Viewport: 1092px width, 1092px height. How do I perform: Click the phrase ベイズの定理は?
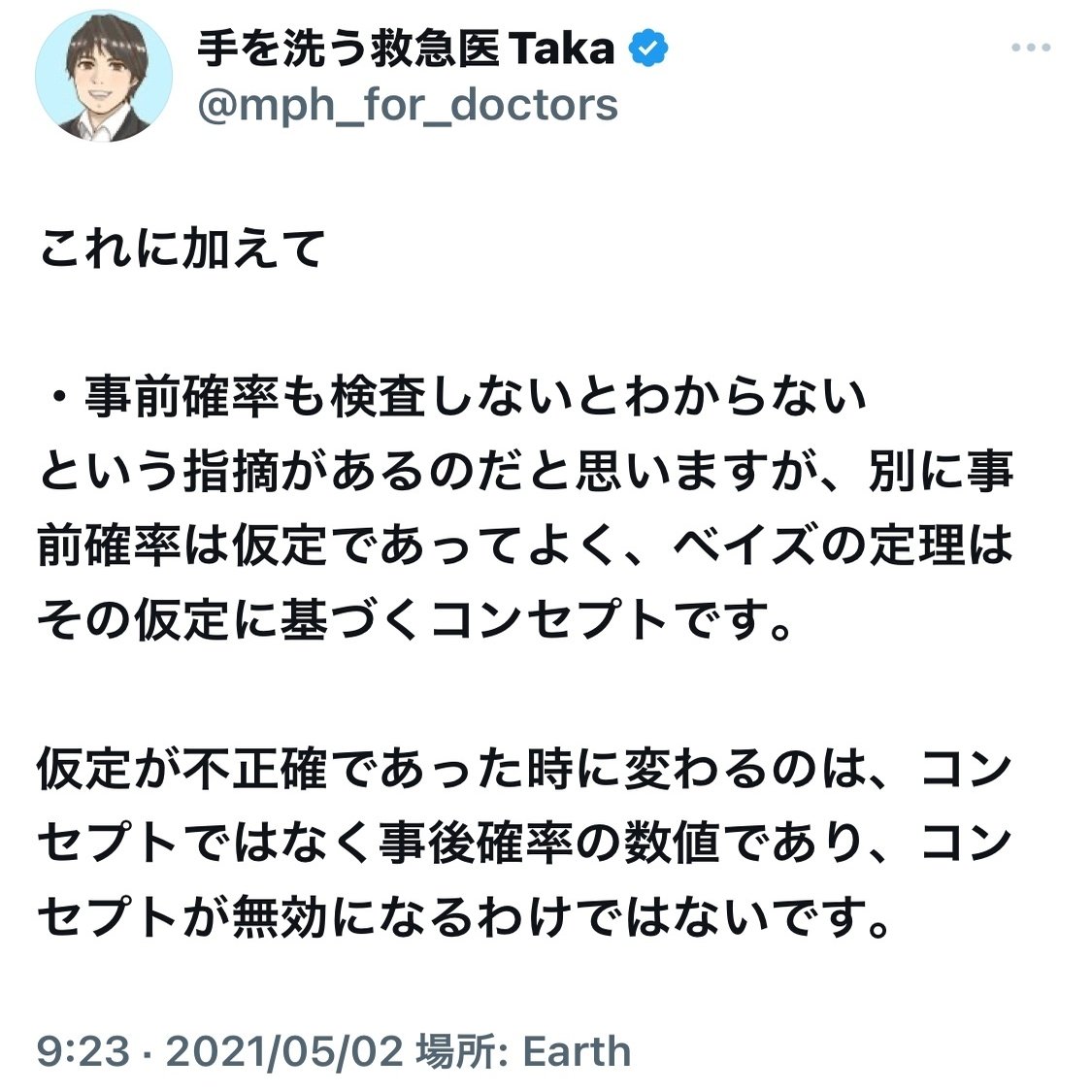[x=843, y=546]
